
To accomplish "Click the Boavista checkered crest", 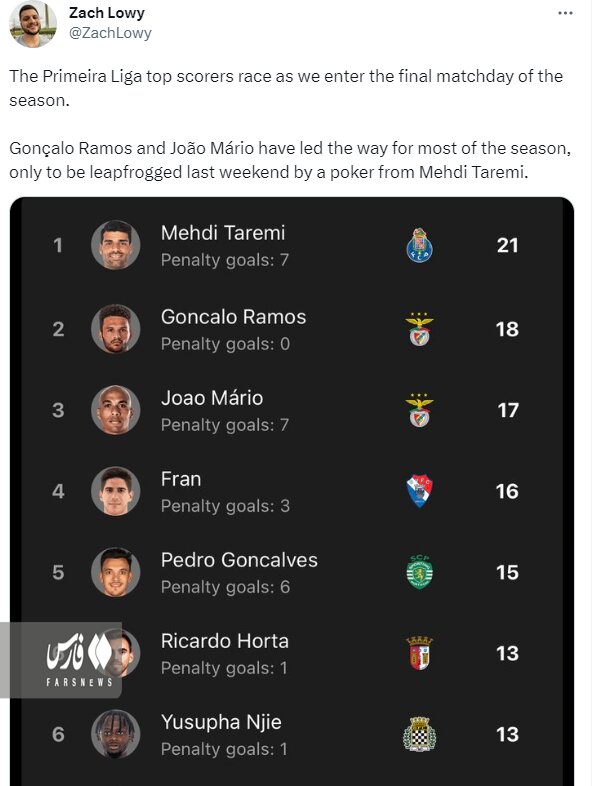I will click(419, 735).
